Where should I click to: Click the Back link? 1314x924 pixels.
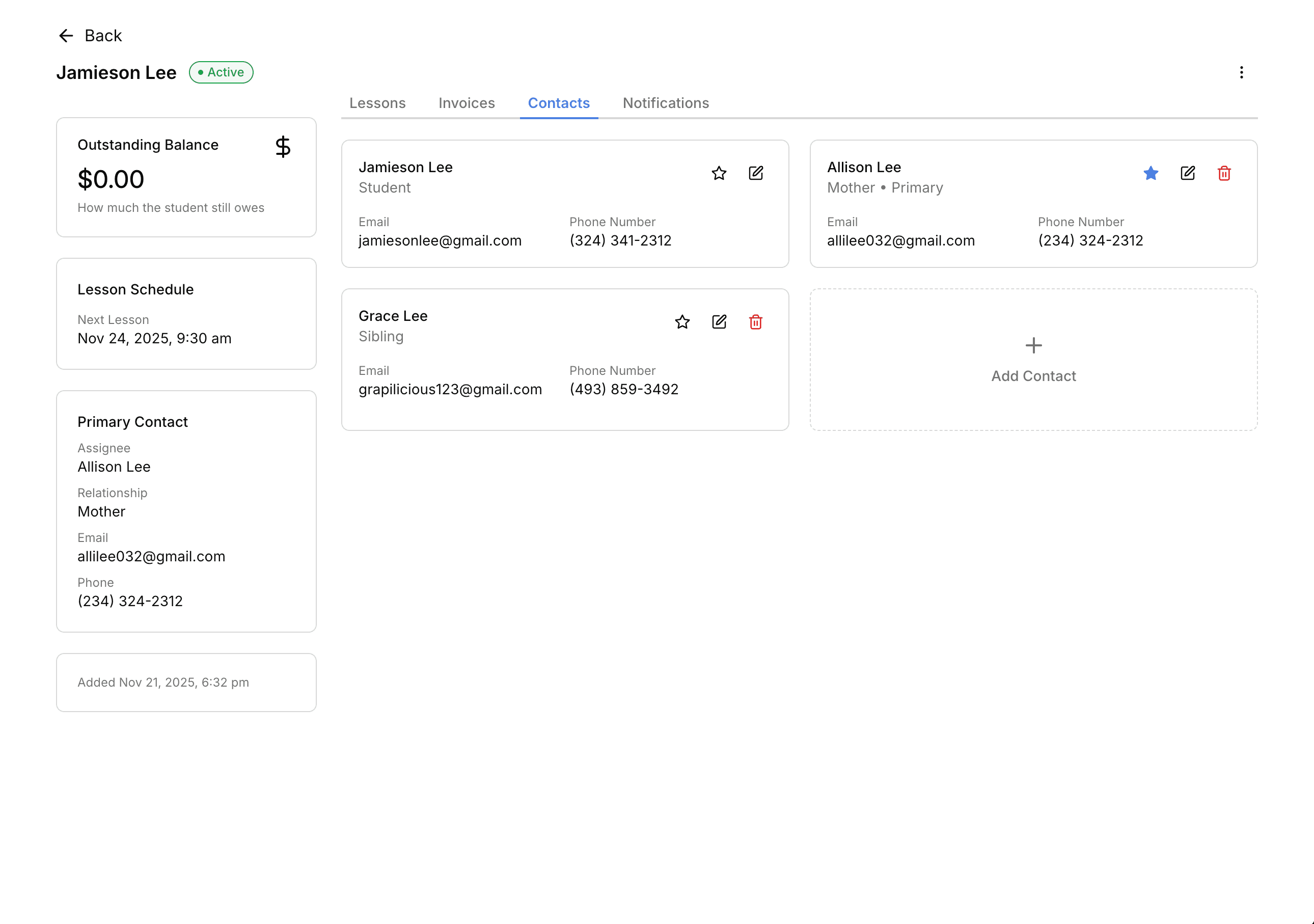pyautogui.click(x=103, y=36)
